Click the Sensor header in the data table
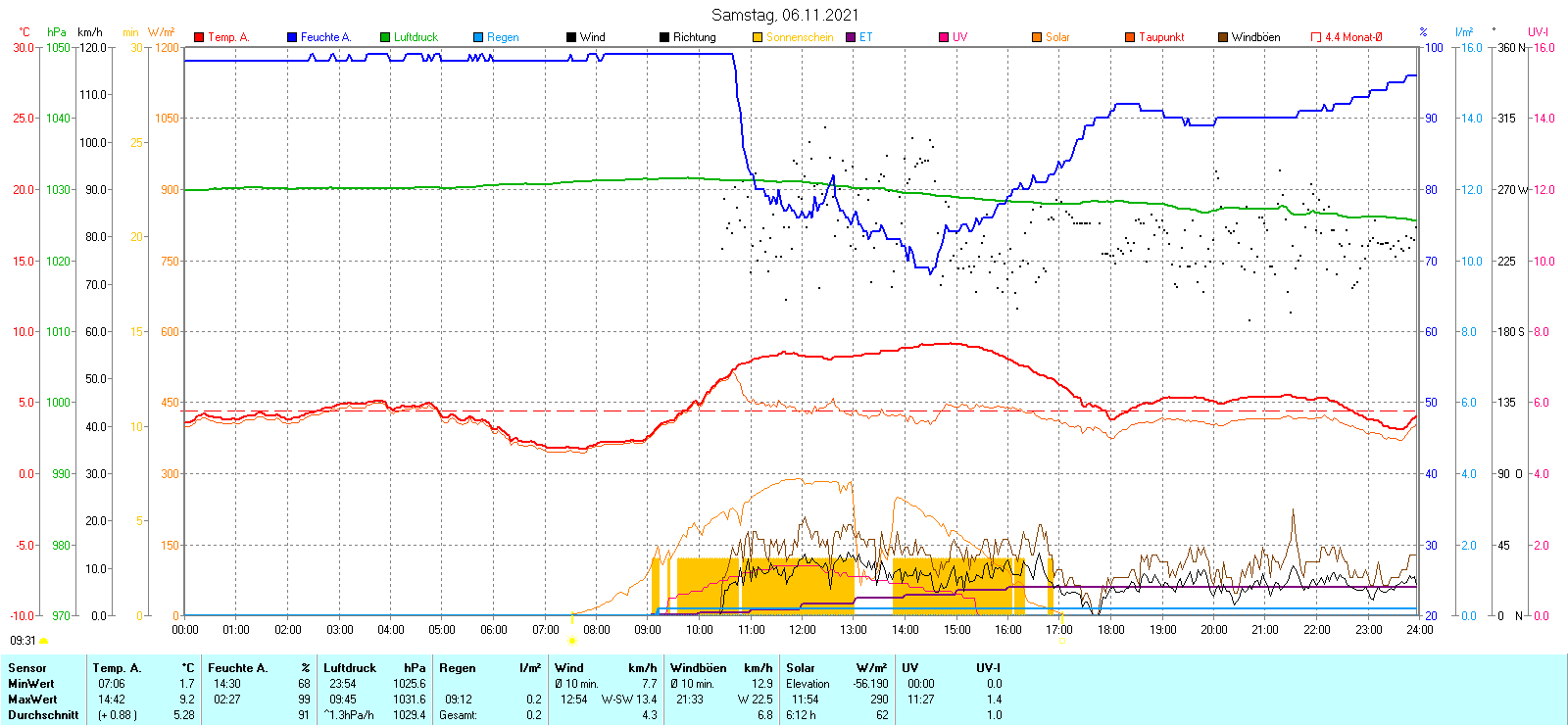The image size is (1568, 725). click(x=26, y=668)
